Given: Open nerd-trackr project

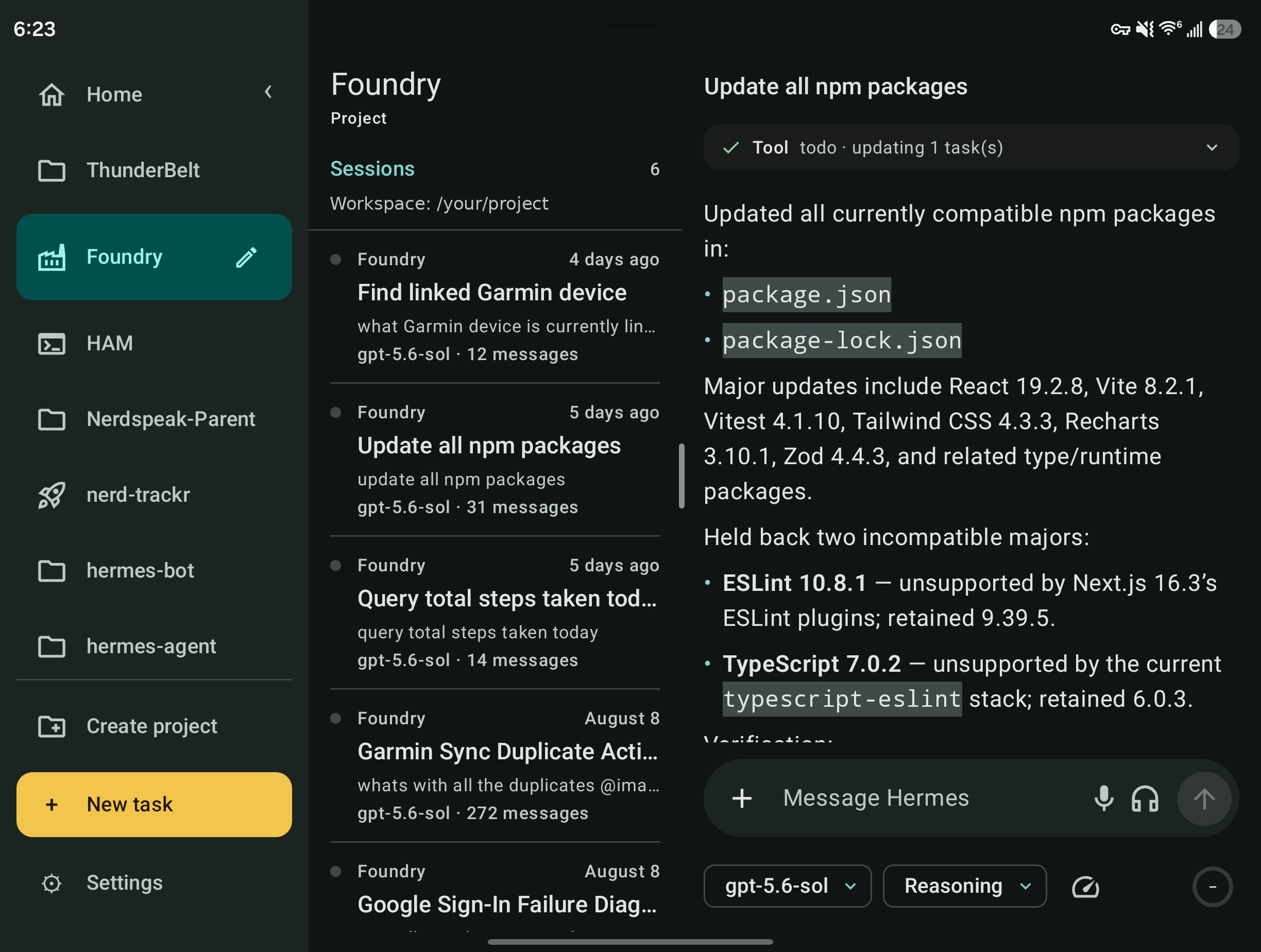Looking at the screenshot, I should (x=154, y=495).
